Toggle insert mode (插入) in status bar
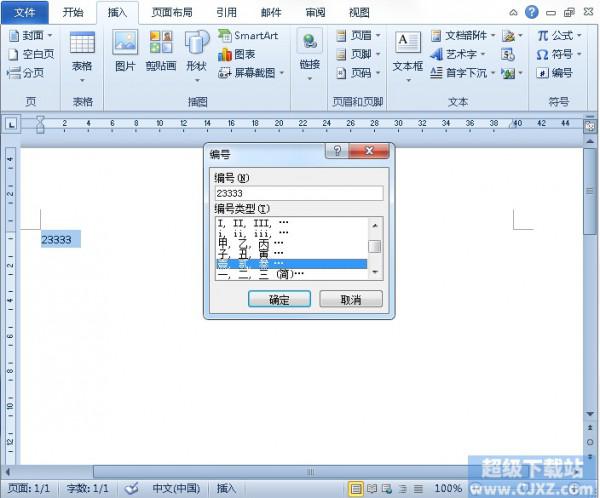The width and height of the screenshot is (600, 498). point(226,488)
